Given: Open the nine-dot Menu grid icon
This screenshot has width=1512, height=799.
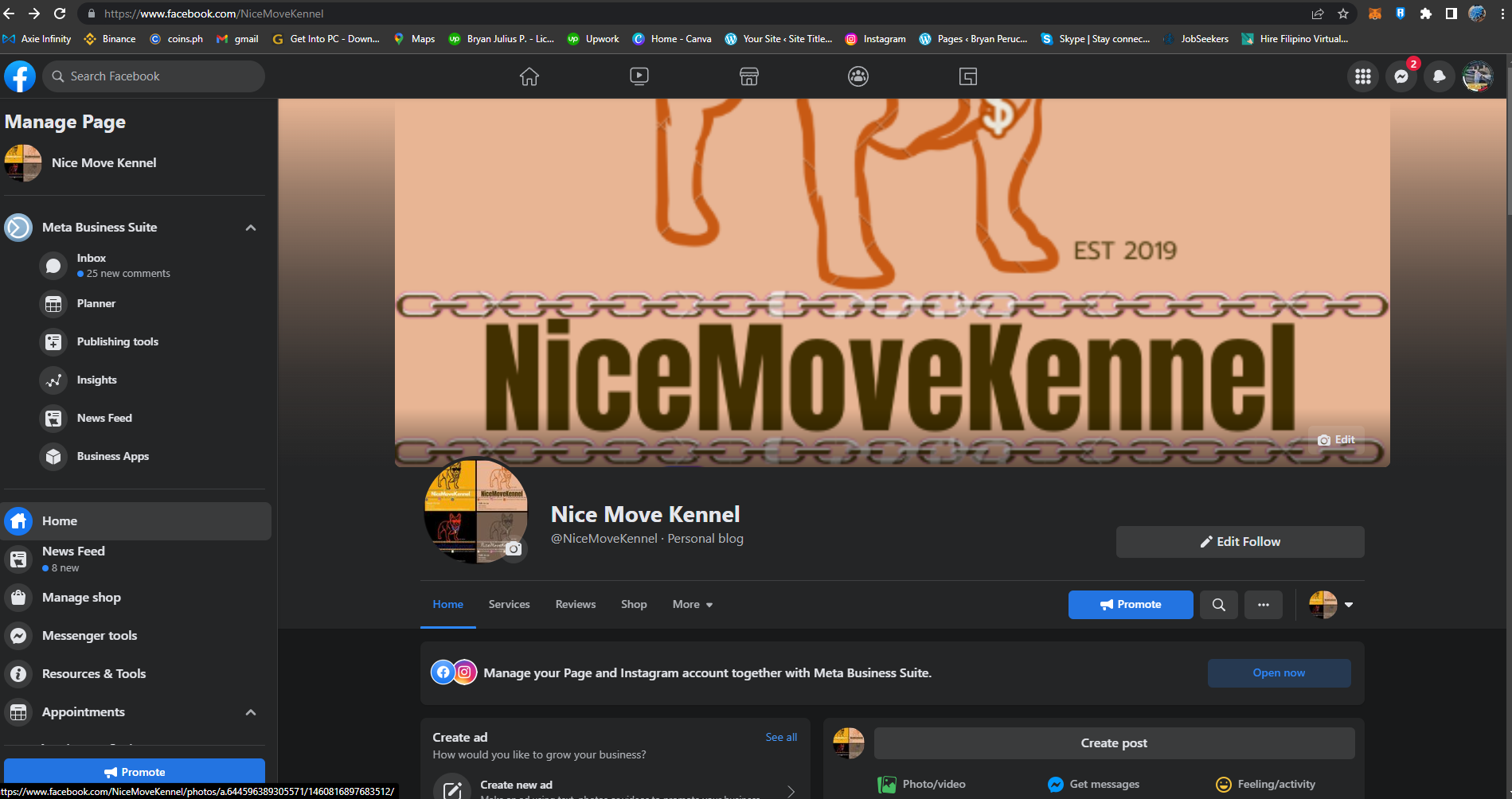Looking at the screenshot, I should click(x=1363, y=76).
